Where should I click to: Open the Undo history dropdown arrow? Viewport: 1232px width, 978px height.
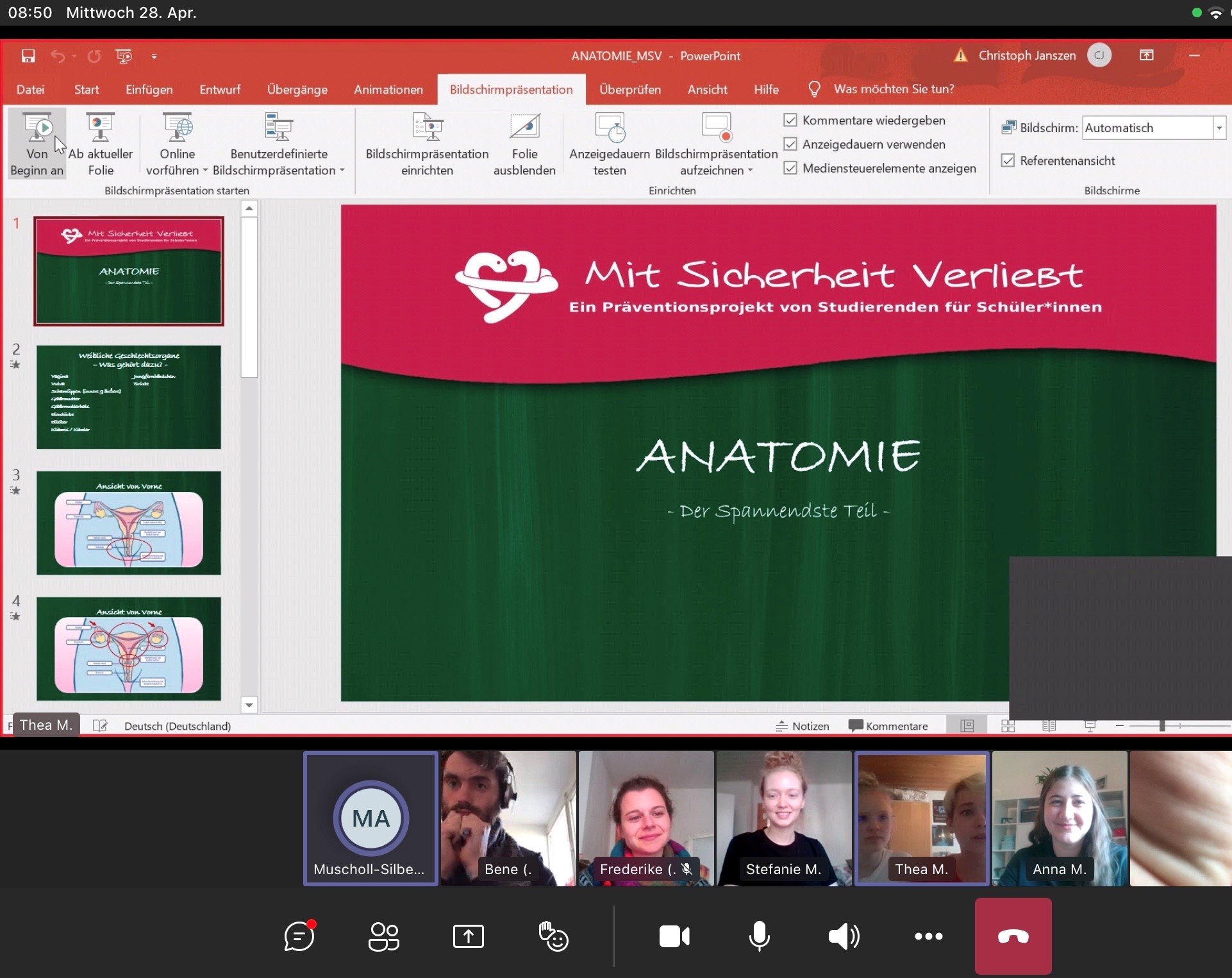(74, 56)
